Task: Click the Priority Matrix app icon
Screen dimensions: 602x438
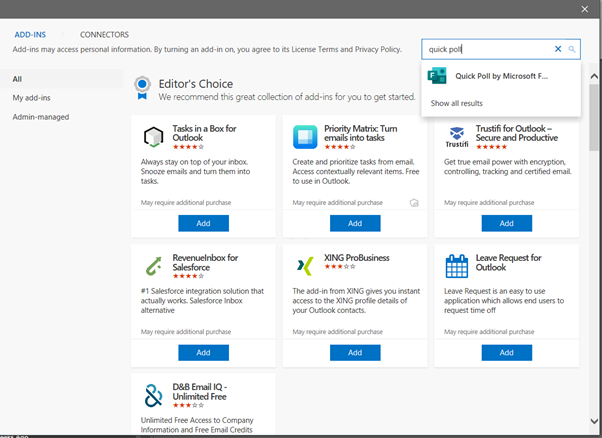Action: tap(305, 138)
